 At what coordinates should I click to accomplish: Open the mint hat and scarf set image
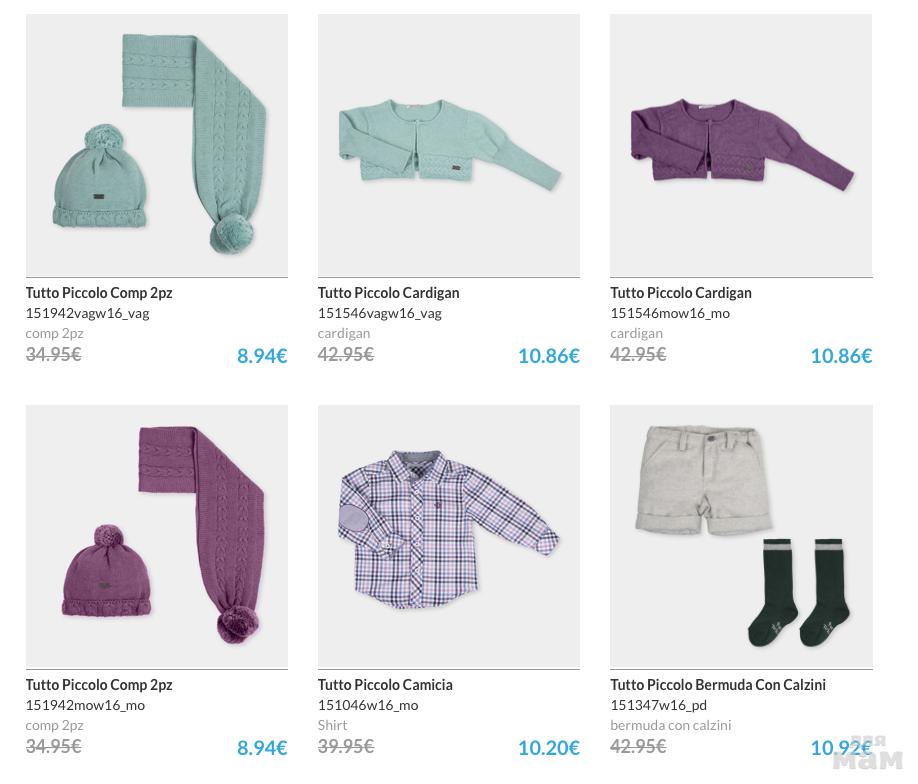157,145
